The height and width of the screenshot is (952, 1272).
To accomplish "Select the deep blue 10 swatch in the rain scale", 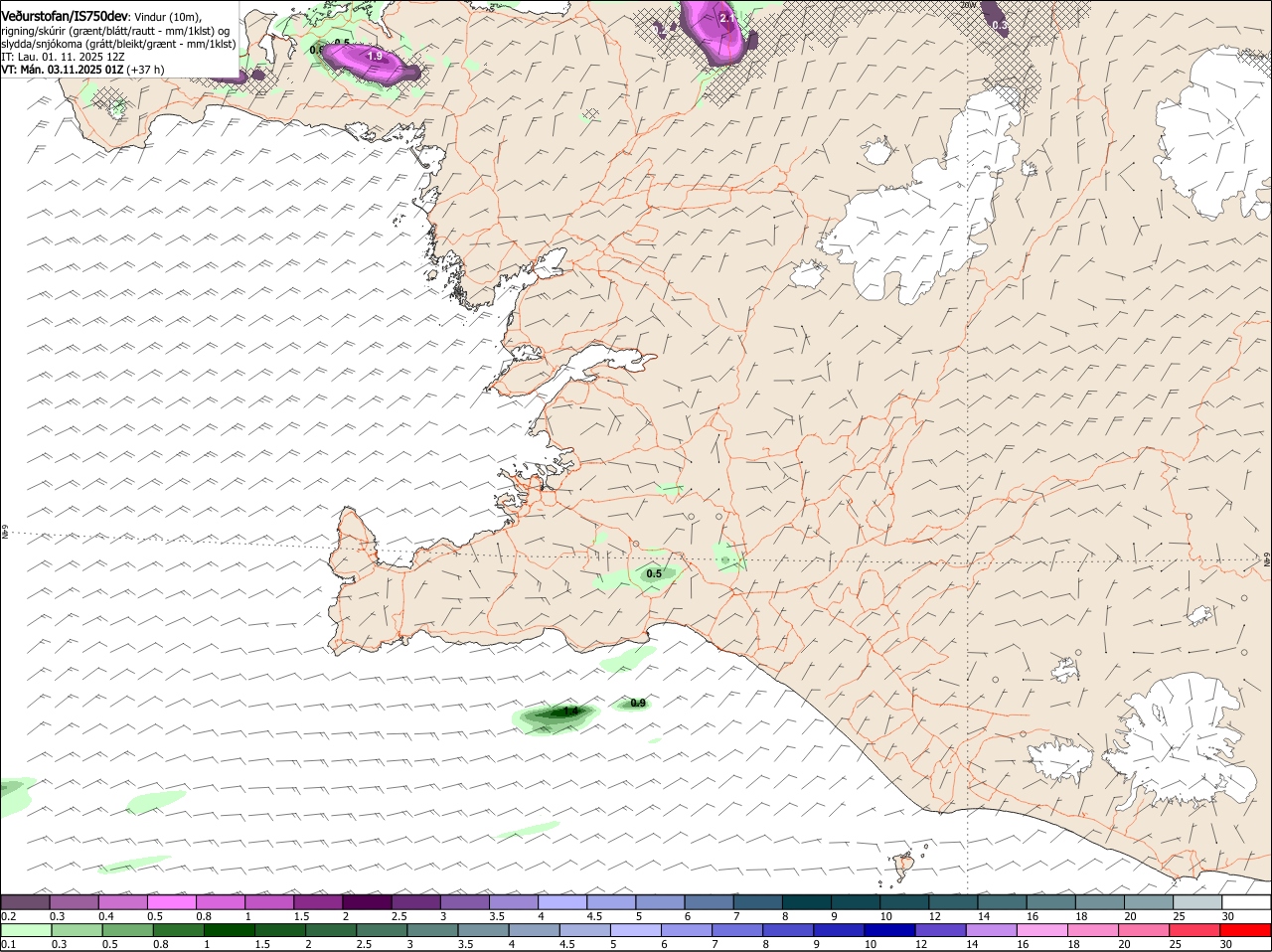I will [x=888, y=930].
